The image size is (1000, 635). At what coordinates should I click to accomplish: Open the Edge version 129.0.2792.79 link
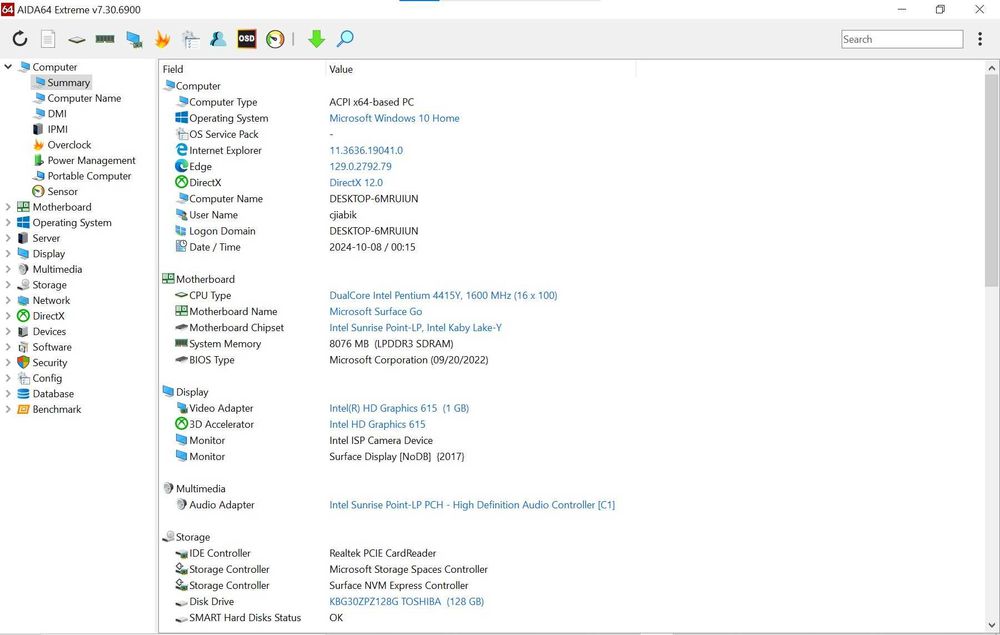[x=360, y=166]
